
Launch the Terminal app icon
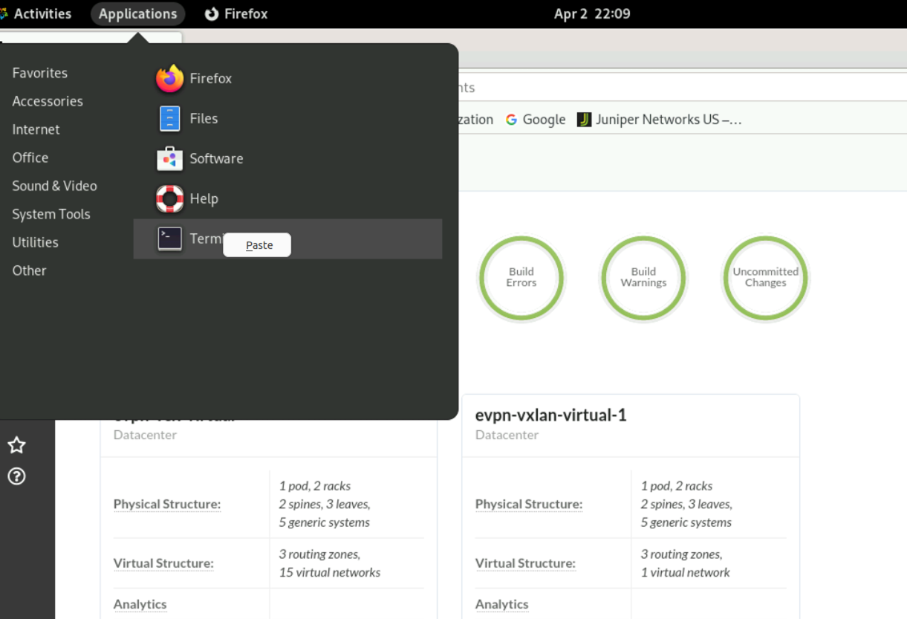point(170,239)
